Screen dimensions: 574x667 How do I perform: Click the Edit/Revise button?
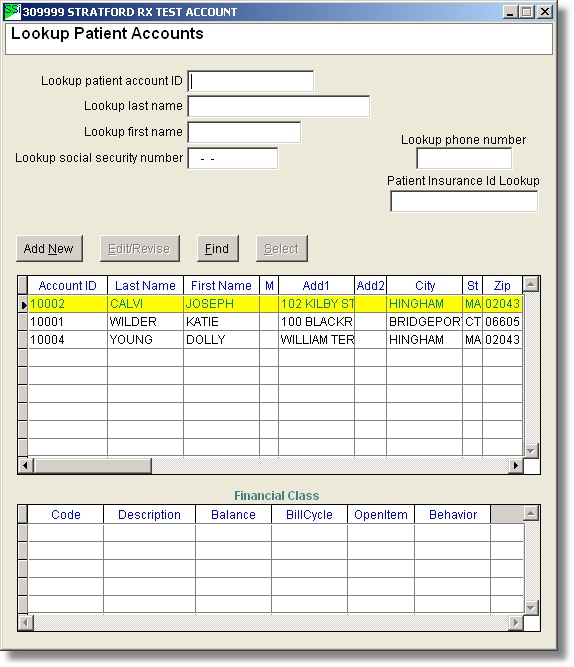point(140,248)
